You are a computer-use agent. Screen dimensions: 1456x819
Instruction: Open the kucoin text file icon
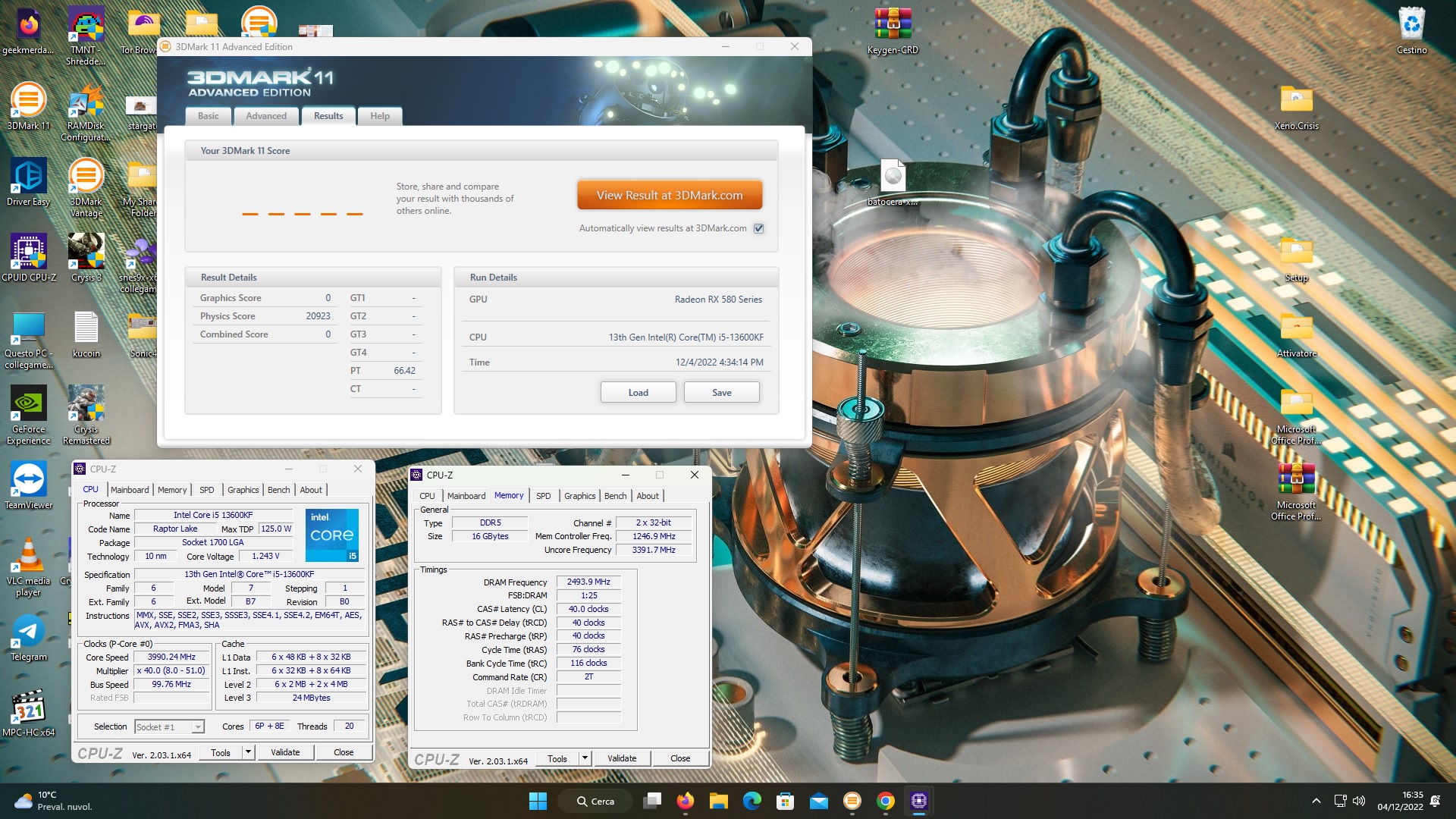pos(86,334)
